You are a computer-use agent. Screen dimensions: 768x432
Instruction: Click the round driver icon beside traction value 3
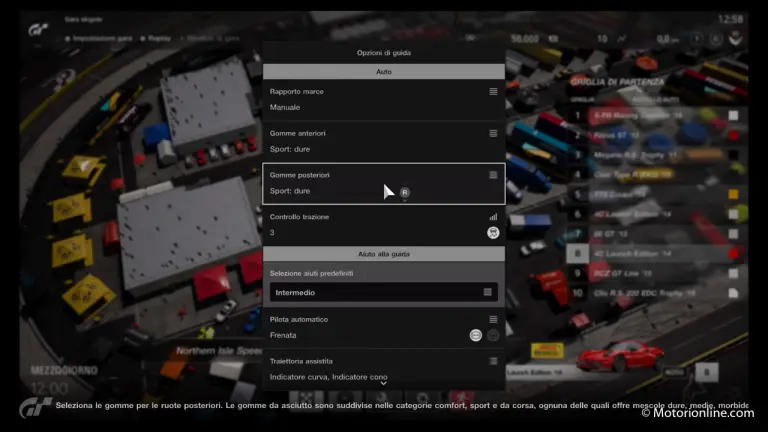click(x=493, y=233)
